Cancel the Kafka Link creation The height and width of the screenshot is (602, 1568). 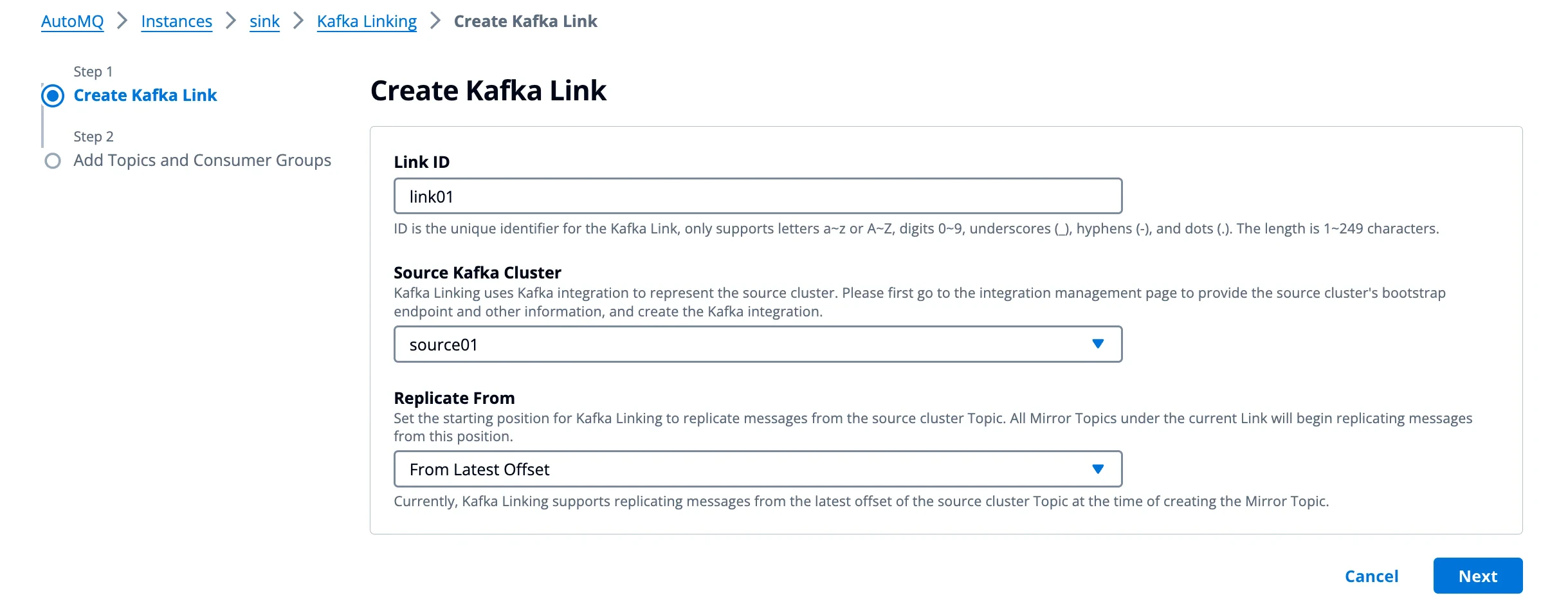click(x=1371, y=576)
